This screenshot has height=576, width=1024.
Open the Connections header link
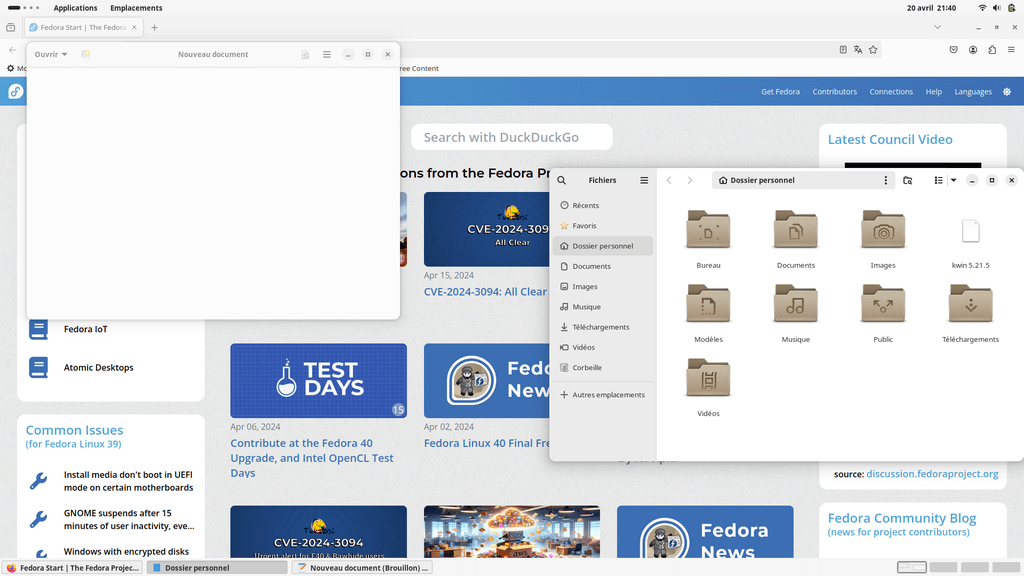(x=891, y=91)
